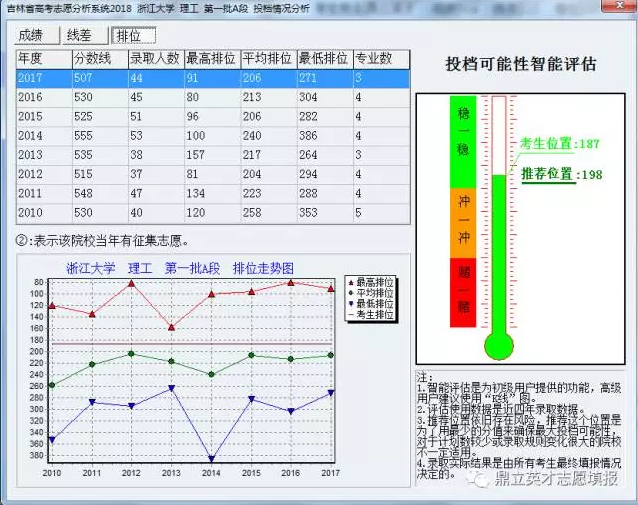The height and width of the screenshot is (505, 638).
Task: Click the 2014 lowest rank blue marker
Action: click(x=211, y=459)
